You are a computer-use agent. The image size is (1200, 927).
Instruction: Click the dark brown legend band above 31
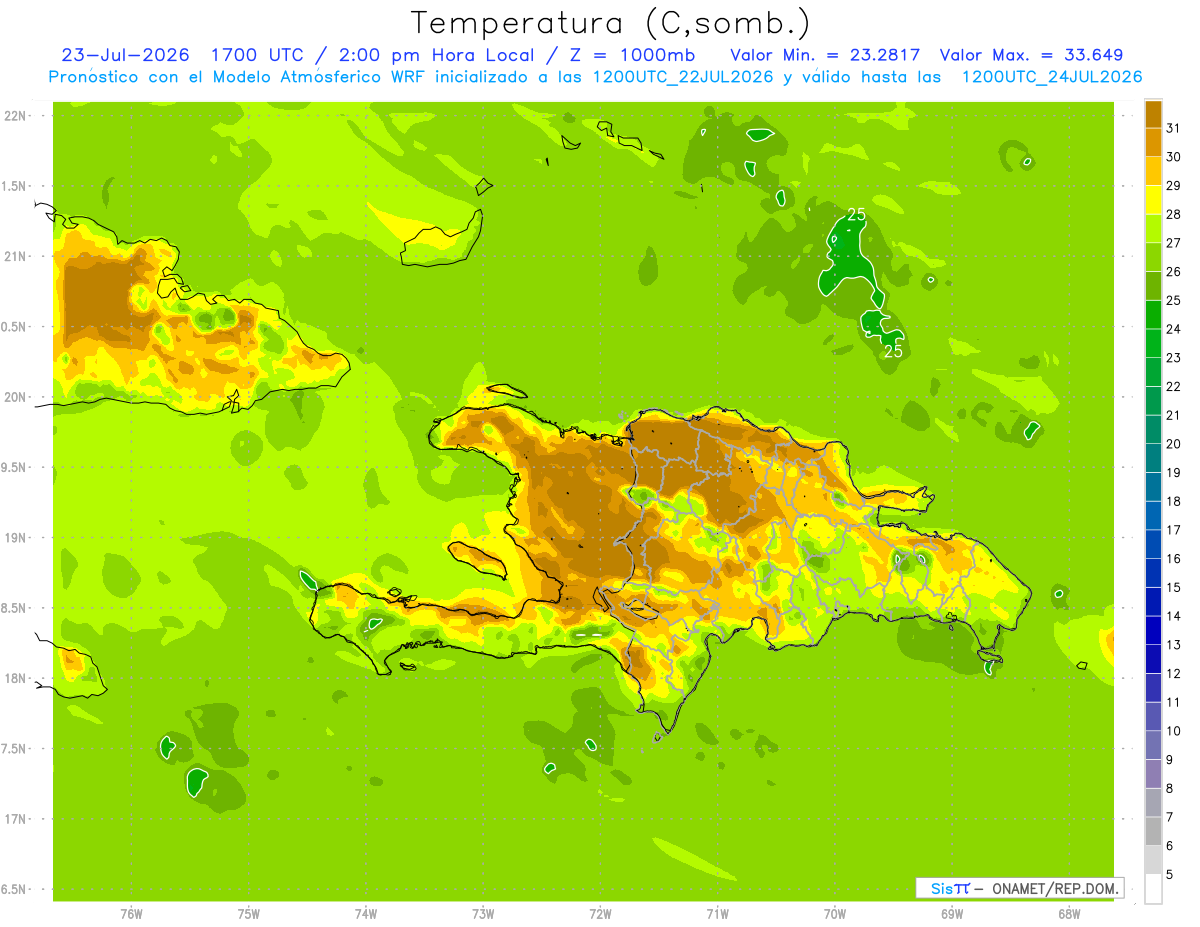pos(1153,114)
